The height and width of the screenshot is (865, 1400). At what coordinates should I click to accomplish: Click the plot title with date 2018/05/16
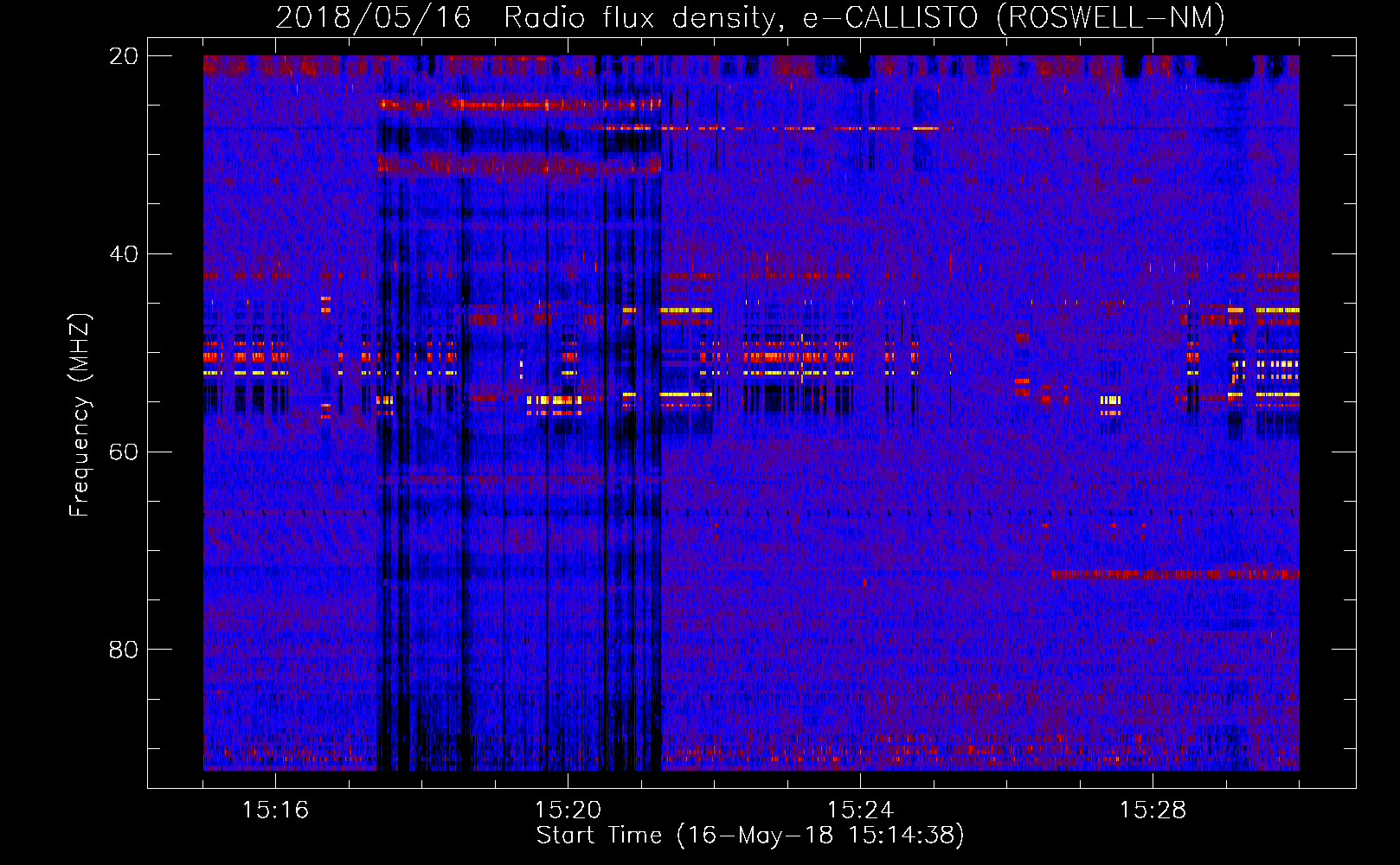pyautogui.click(x=750, y=17)
